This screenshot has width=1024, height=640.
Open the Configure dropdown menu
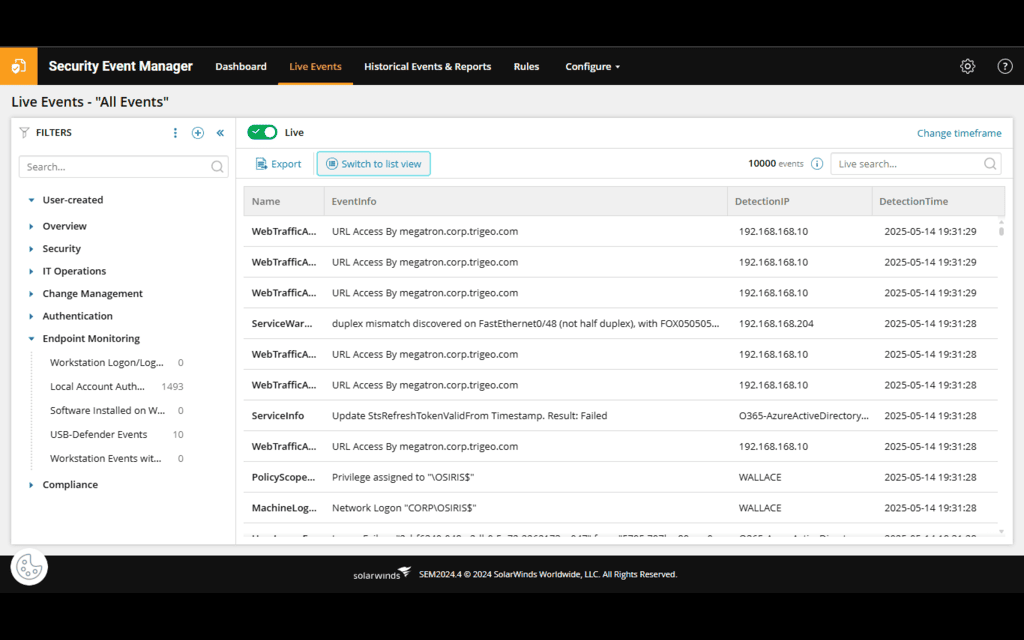592,67
